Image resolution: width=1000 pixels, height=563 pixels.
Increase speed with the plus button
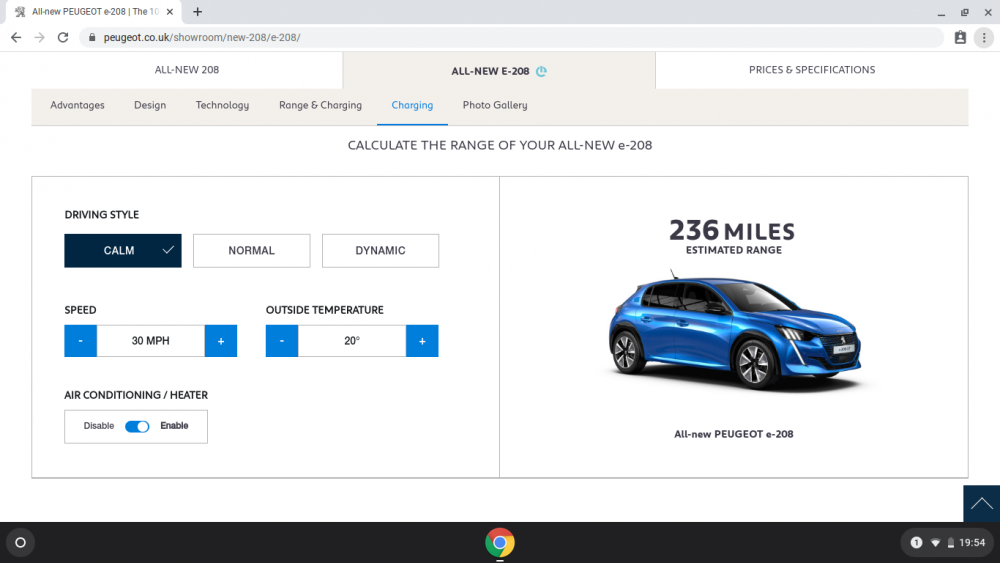[221, 341]
